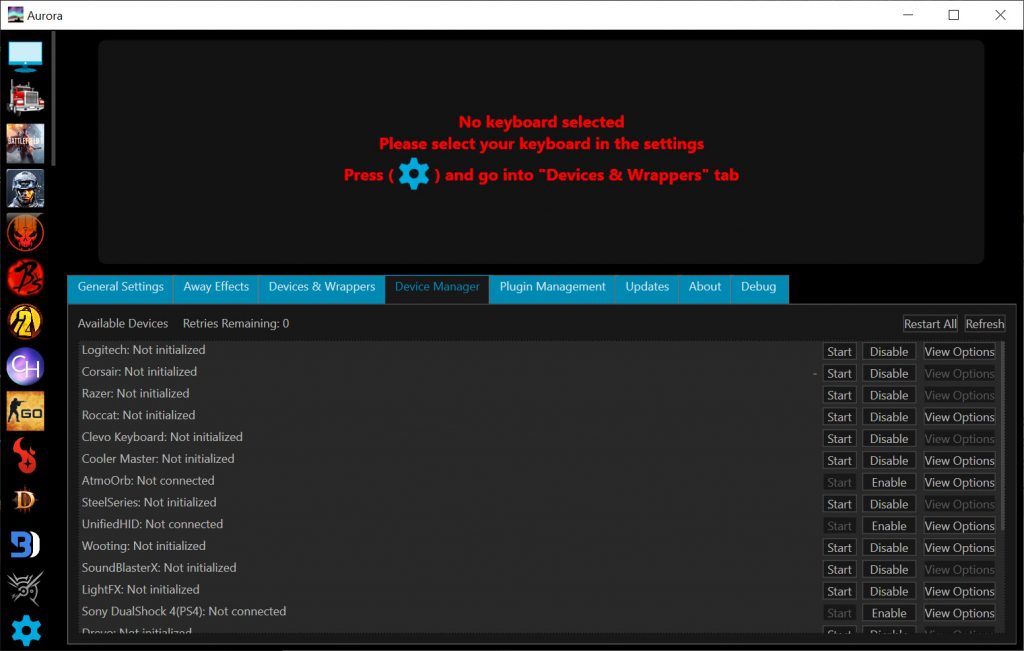Disable the Cooler Master device
This screenshot has height=651, width=1024.
click(x=889, y=461)
